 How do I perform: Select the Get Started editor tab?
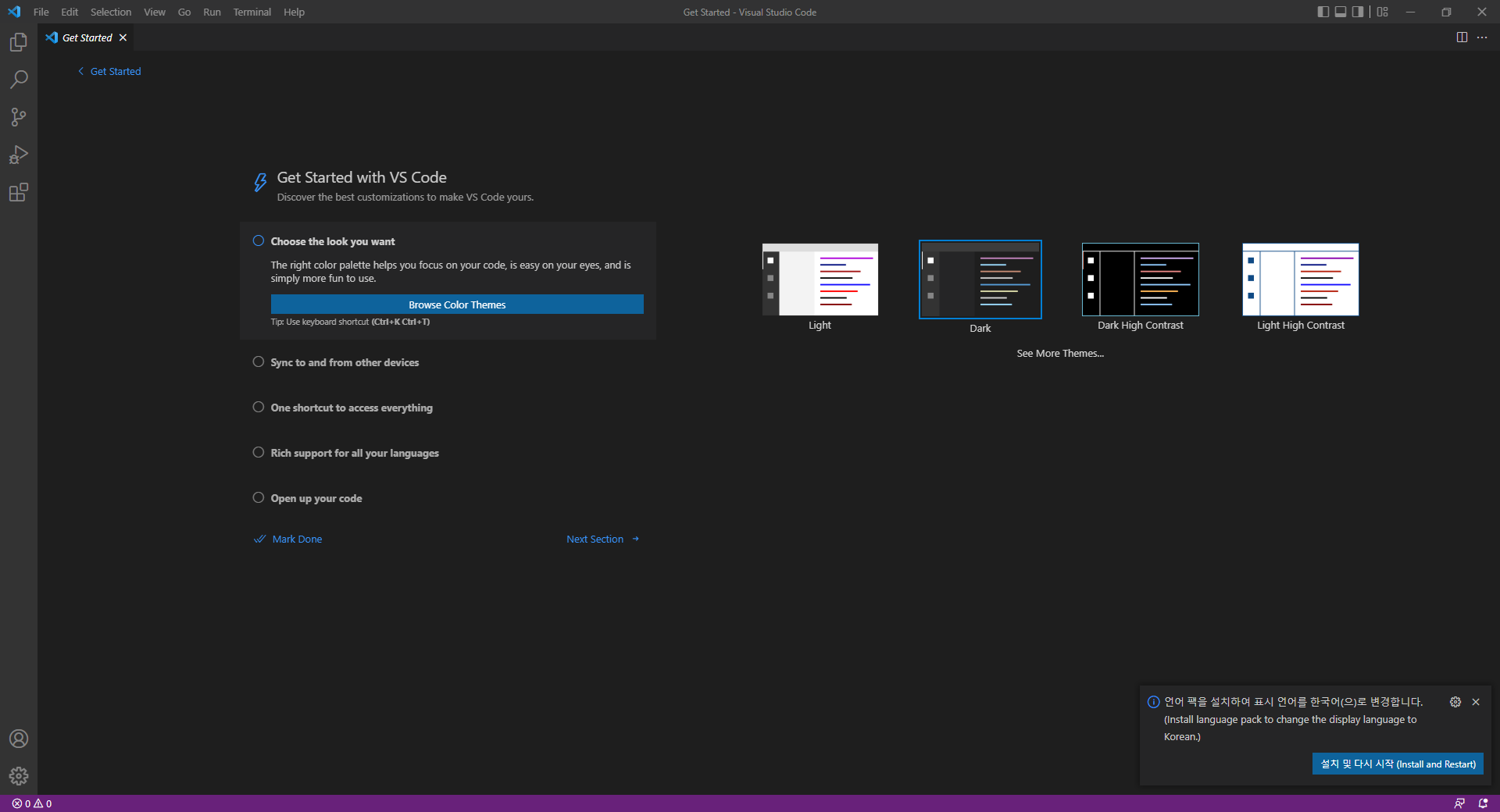(x=86, y=37)
